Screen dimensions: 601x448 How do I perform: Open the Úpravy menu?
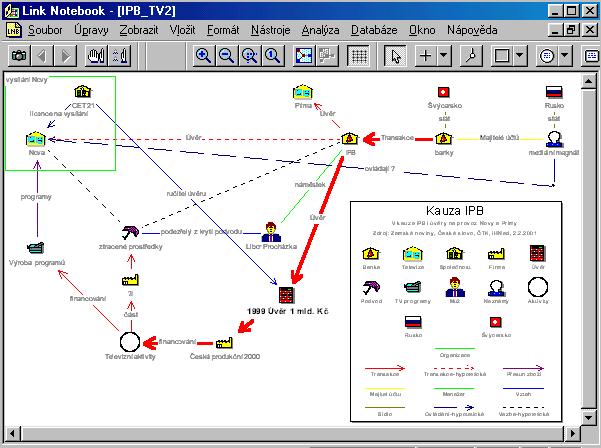[x=91, y=30]
